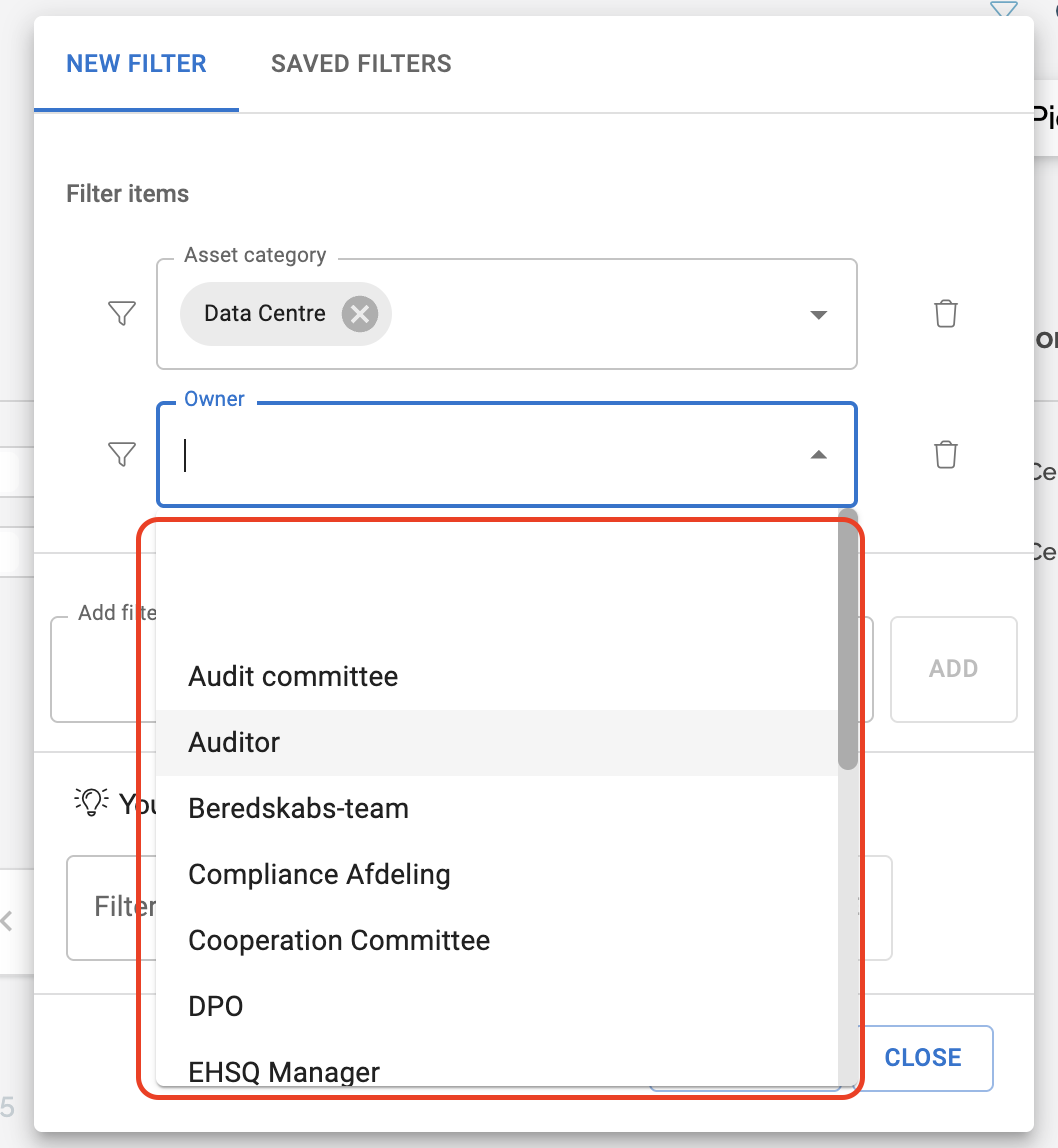Delete the Owner filter using trash icon
This screenshot has height=1148, width=1058.
coord(945,455)
